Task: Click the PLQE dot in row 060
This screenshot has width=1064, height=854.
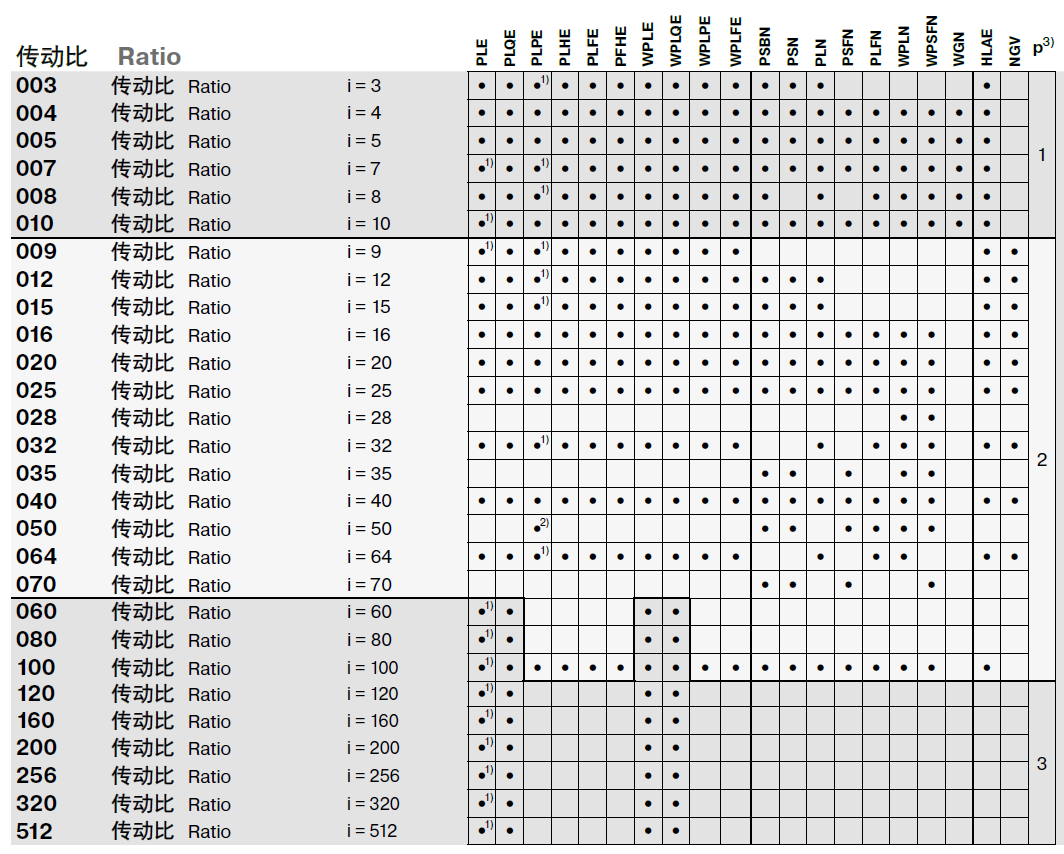Action: pos(510,612)
